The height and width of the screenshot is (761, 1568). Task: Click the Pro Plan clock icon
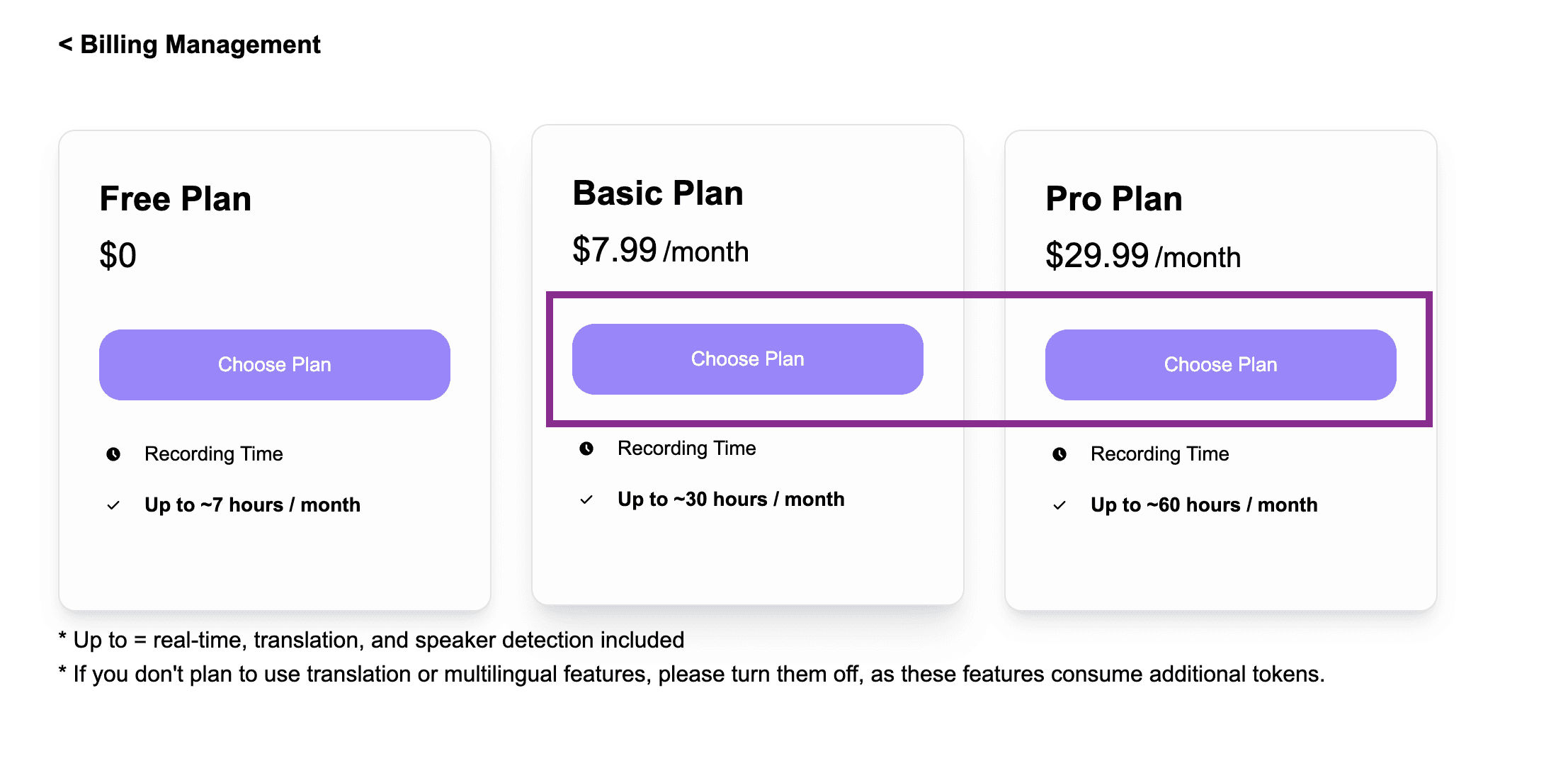click(1059, 454)
